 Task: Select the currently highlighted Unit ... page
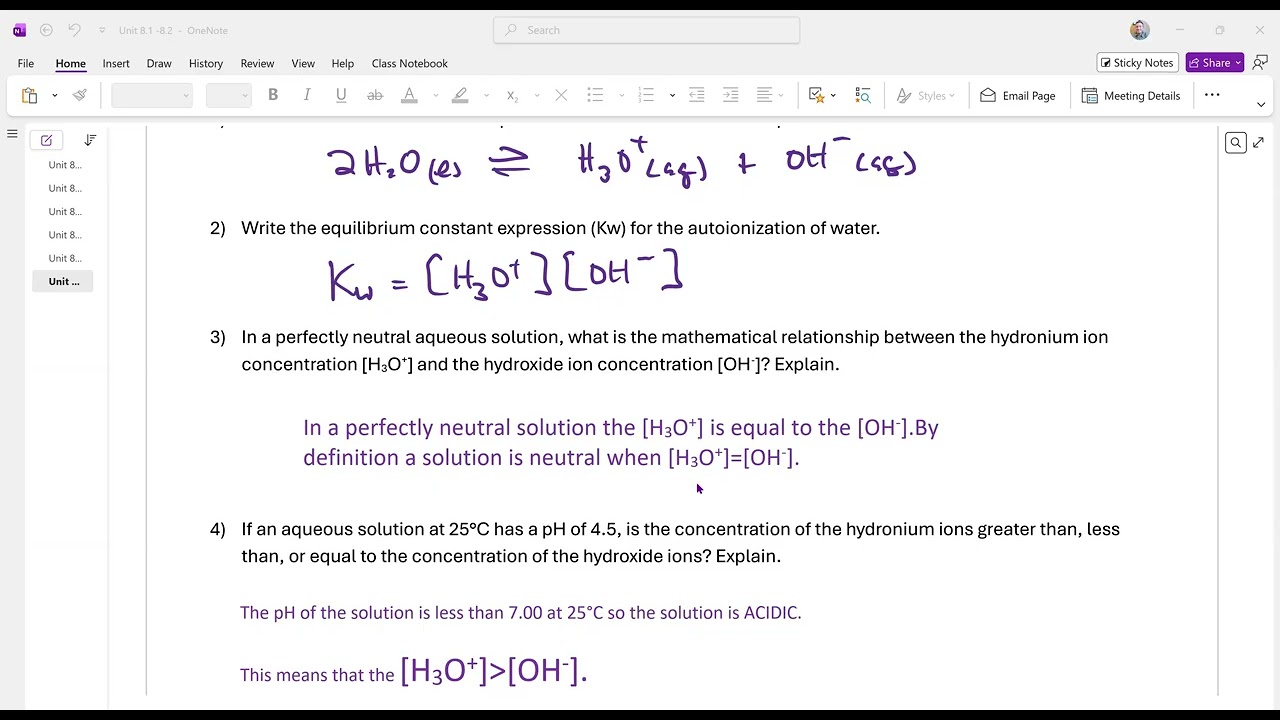pyautogui.click(x=64, y=282)
